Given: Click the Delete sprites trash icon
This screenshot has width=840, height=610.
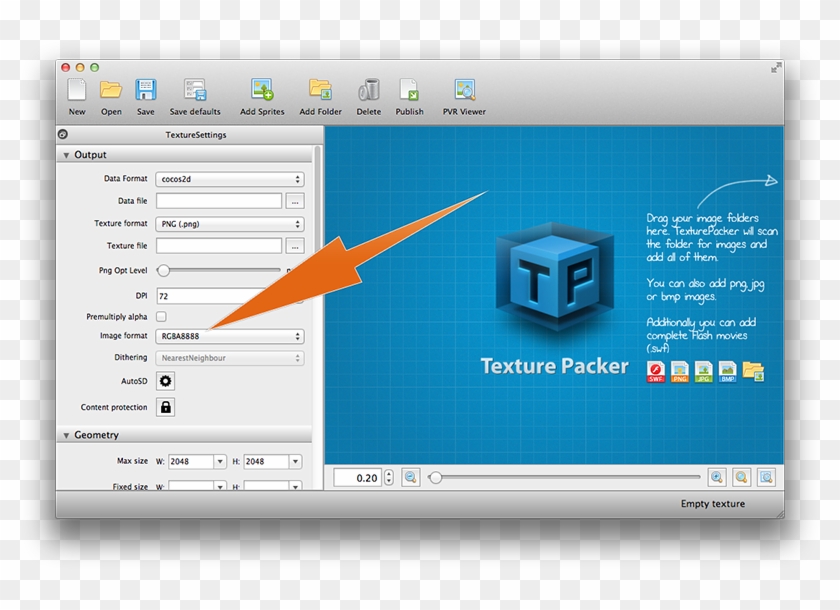Looking at the screenshot, I should tap(368, 90).
